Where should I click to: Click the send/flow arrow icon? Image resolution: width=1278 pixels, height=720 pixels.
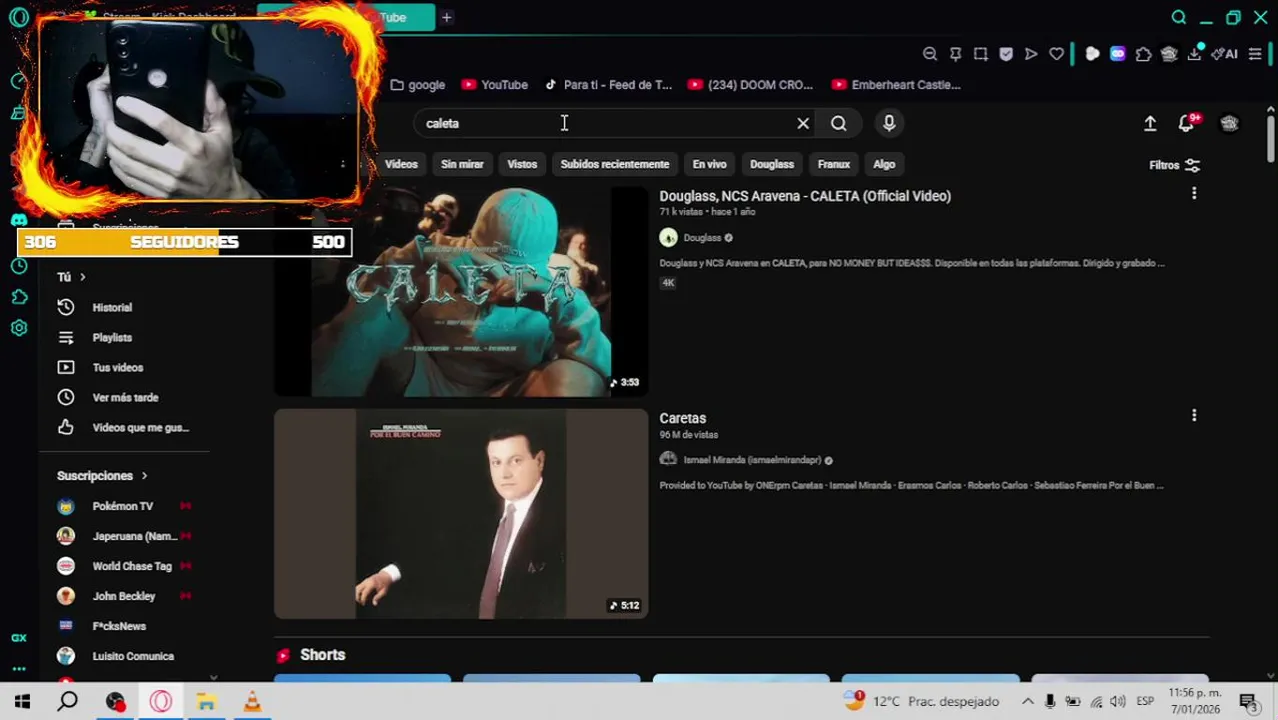point(1031,54)
